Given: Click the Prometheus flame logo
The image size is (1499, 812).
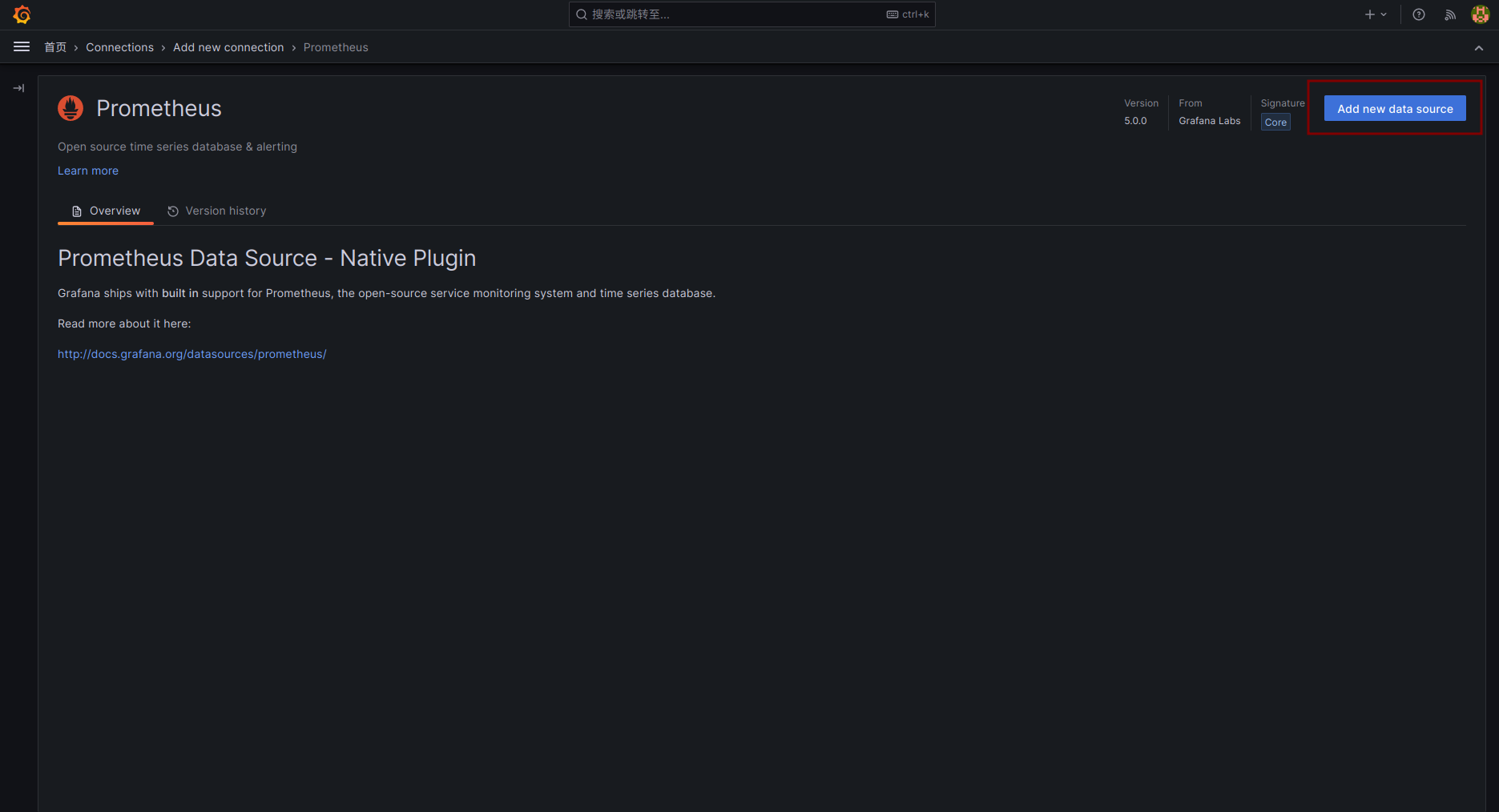Looking at the screenshot, I should [71, 108].
